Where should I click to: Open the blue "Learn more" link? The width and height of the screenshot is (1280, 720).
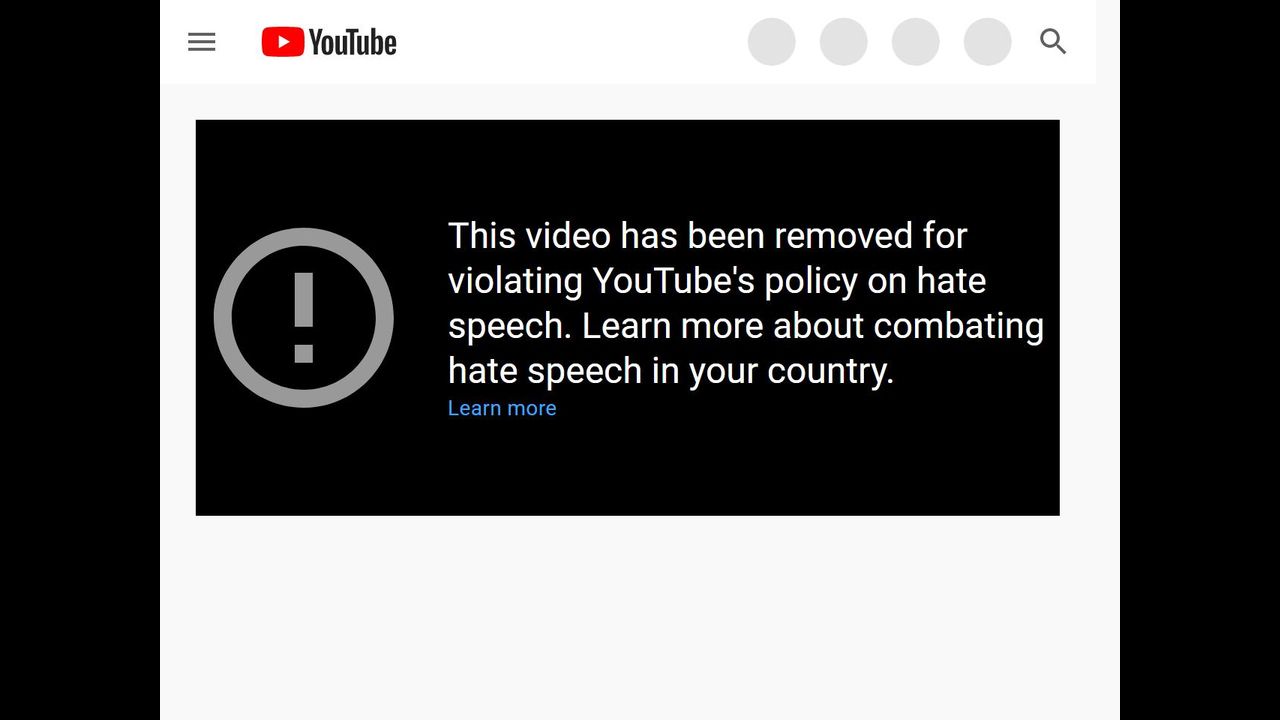(x=502, y=408)
